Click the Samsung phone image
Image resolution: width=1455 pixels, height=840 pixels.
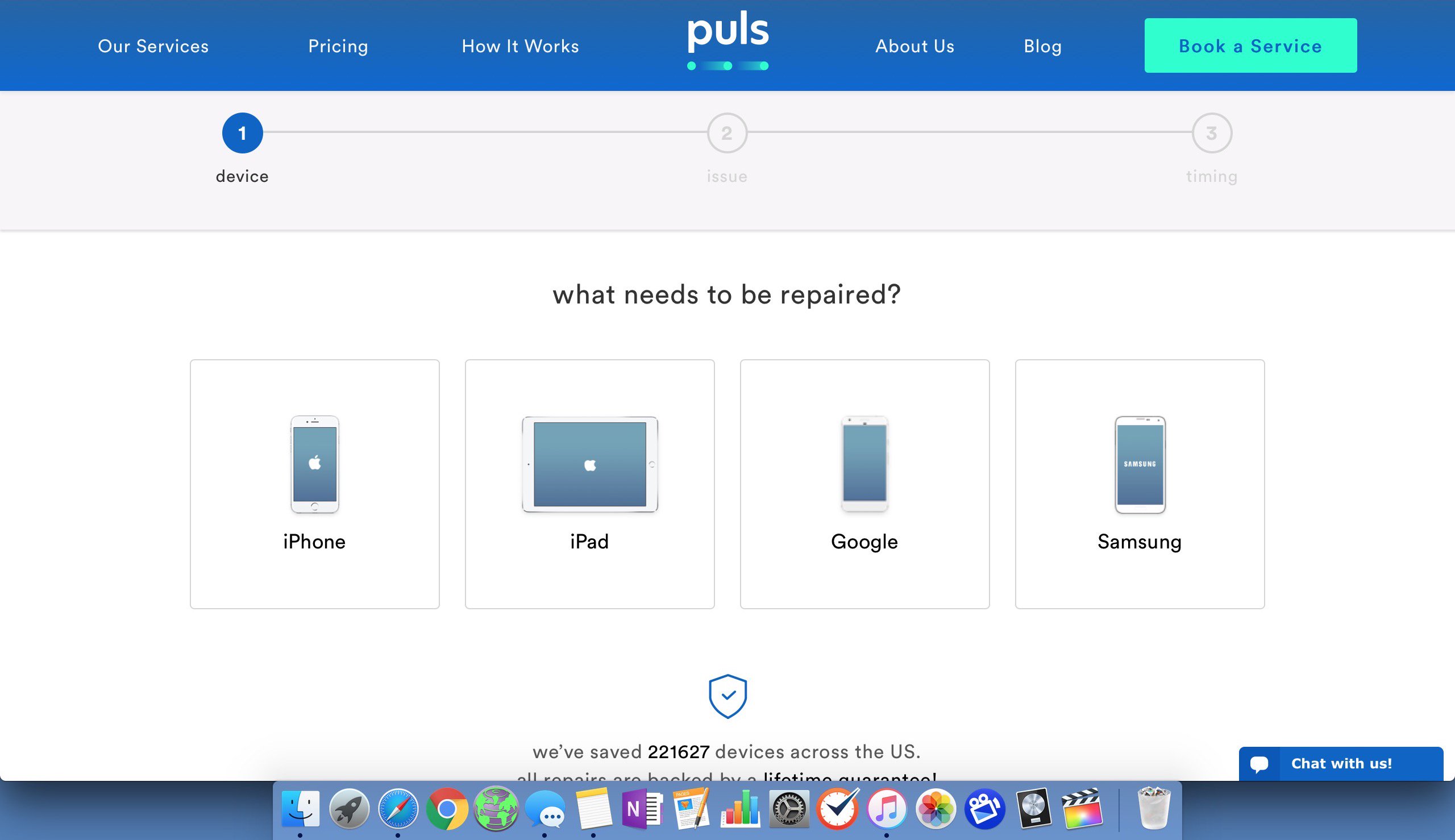pyautogui.click(x=1140, y=464)
